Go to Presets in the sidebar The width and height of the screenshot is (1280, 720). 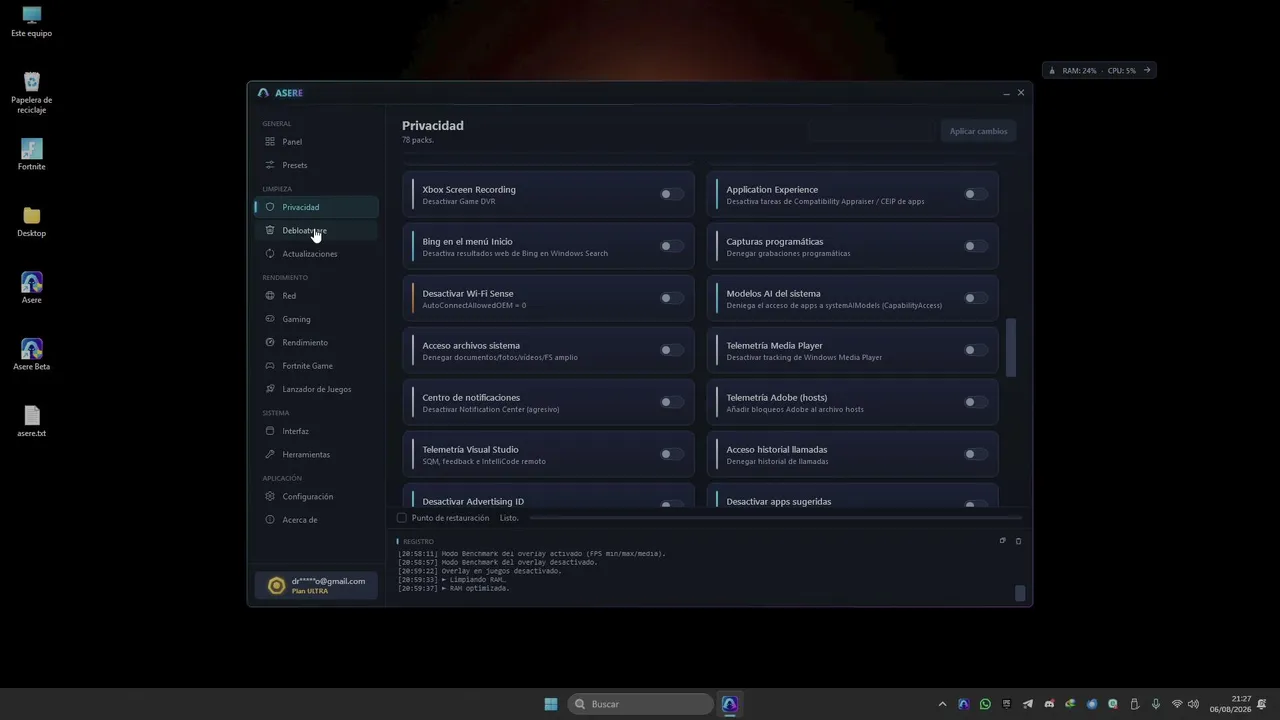(316, 165)
